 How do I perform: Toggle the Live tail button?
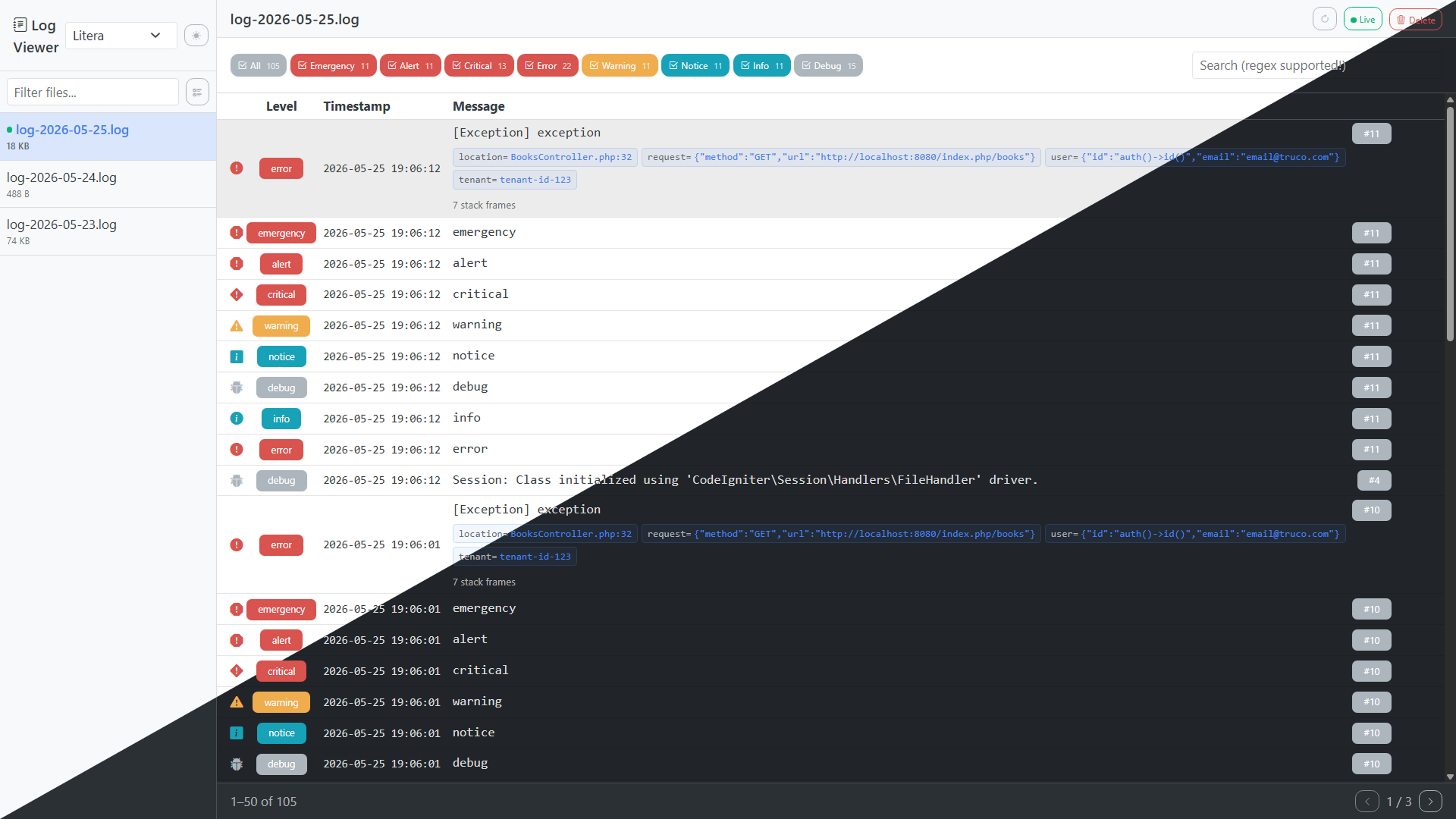[x=1363, y=20]
